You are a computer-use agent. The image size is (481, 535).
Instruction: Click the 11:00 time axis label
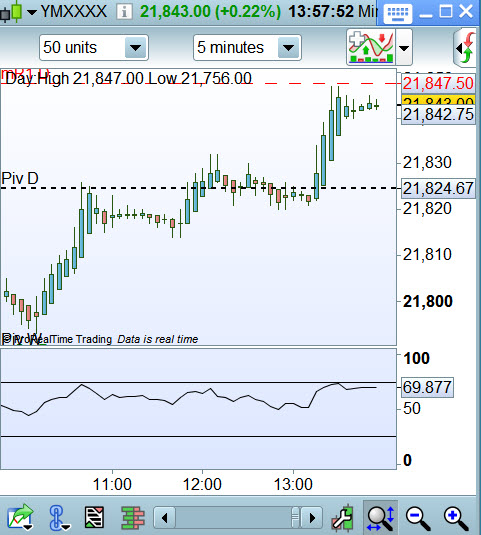[112, 484]
